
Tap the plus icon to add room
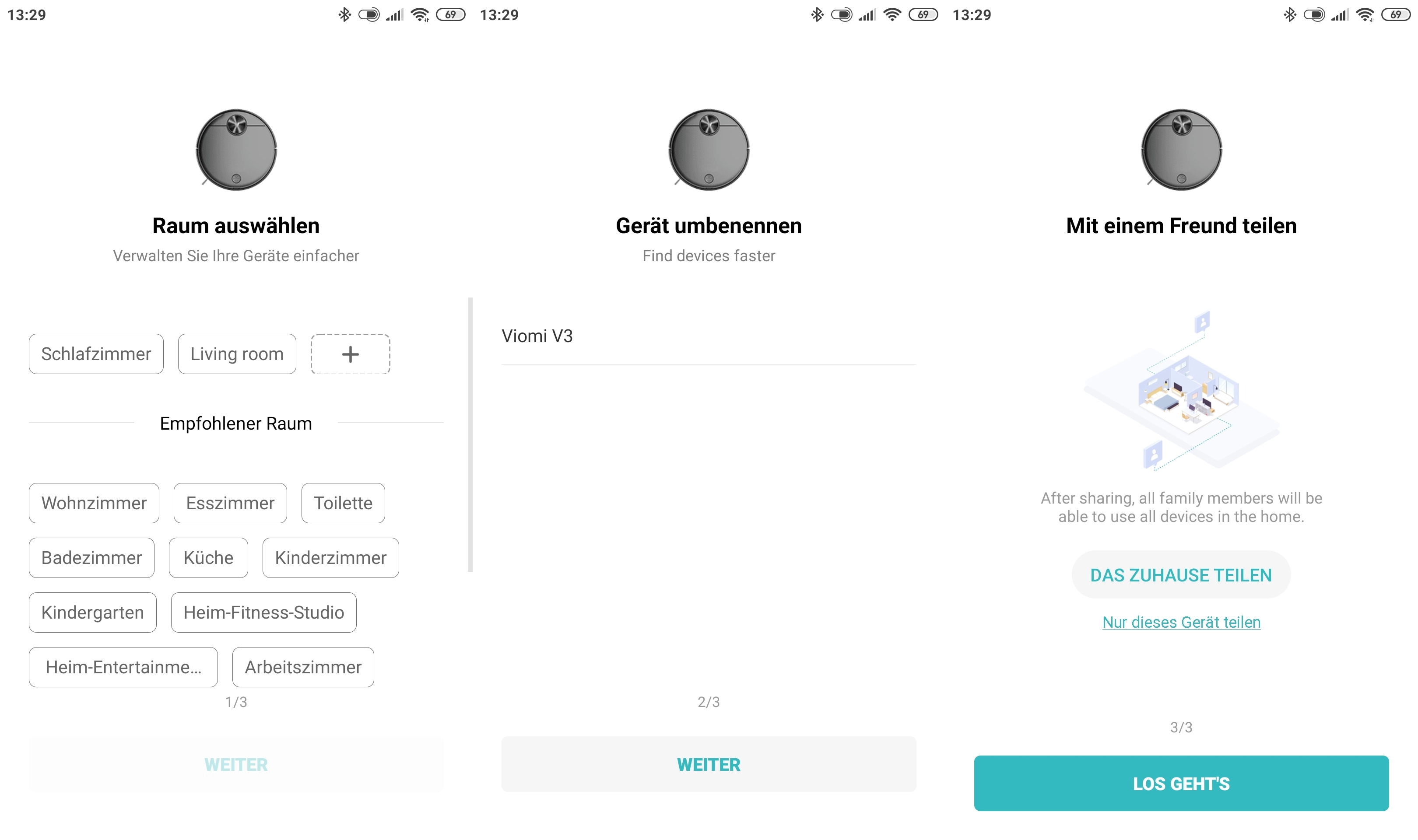(350, 354)
